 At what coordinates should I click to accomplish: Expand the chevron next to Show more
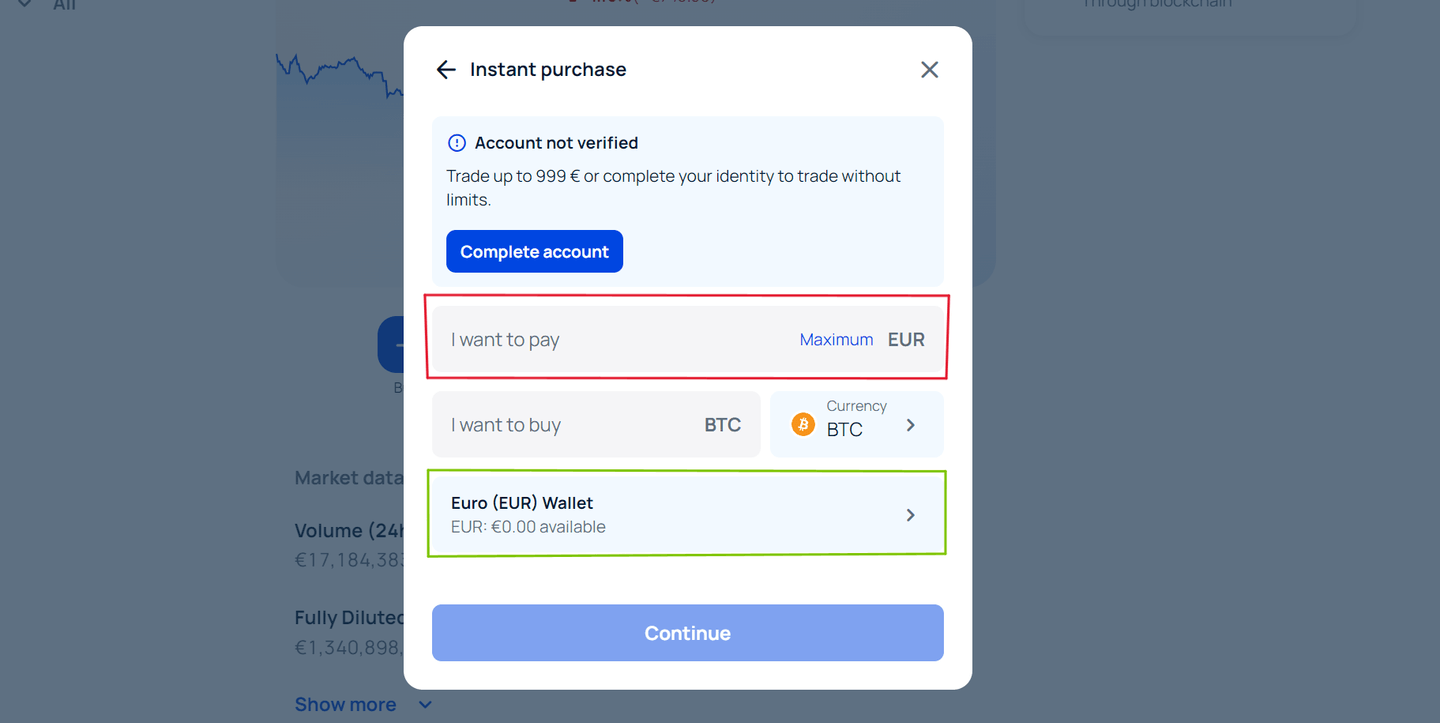point(425,704)
